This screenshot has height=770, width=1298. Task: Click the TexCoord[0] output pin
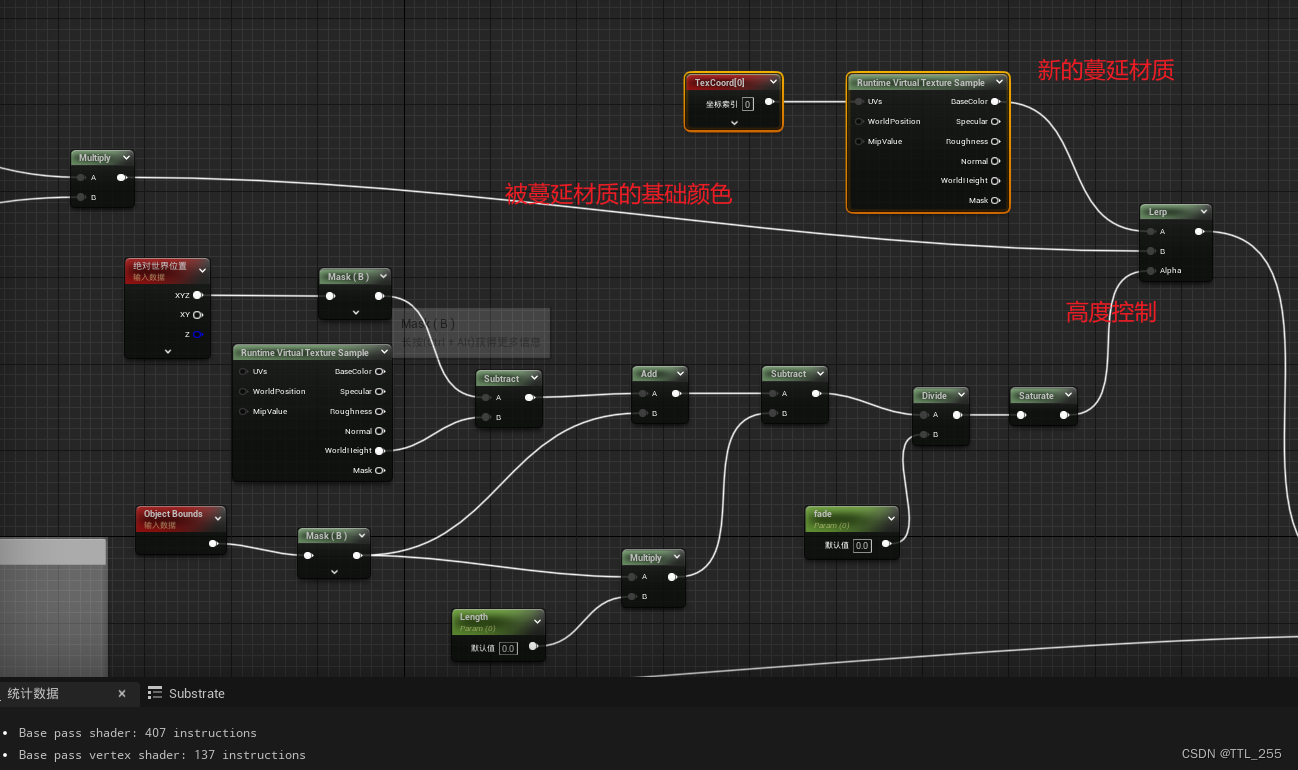click(x=769, y=102)
